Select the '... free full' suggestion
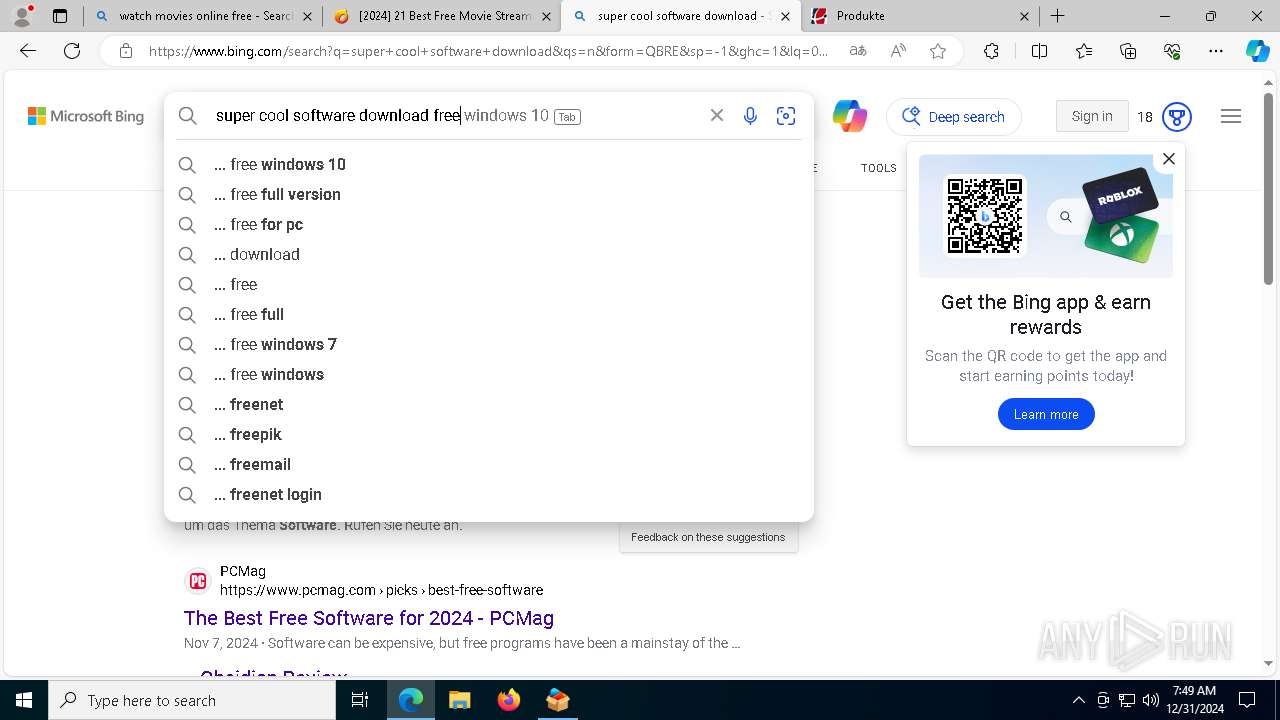Screen dimensions: 1280x720 coord(489,314)
